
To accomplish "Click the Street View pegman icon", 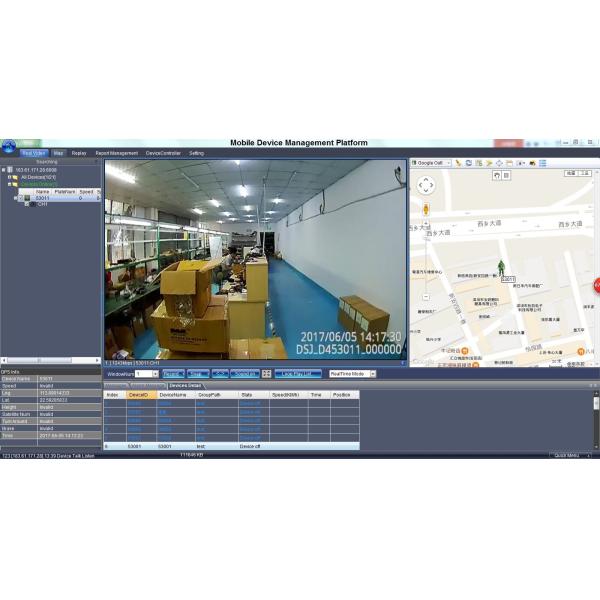I will tap(426, 209).
